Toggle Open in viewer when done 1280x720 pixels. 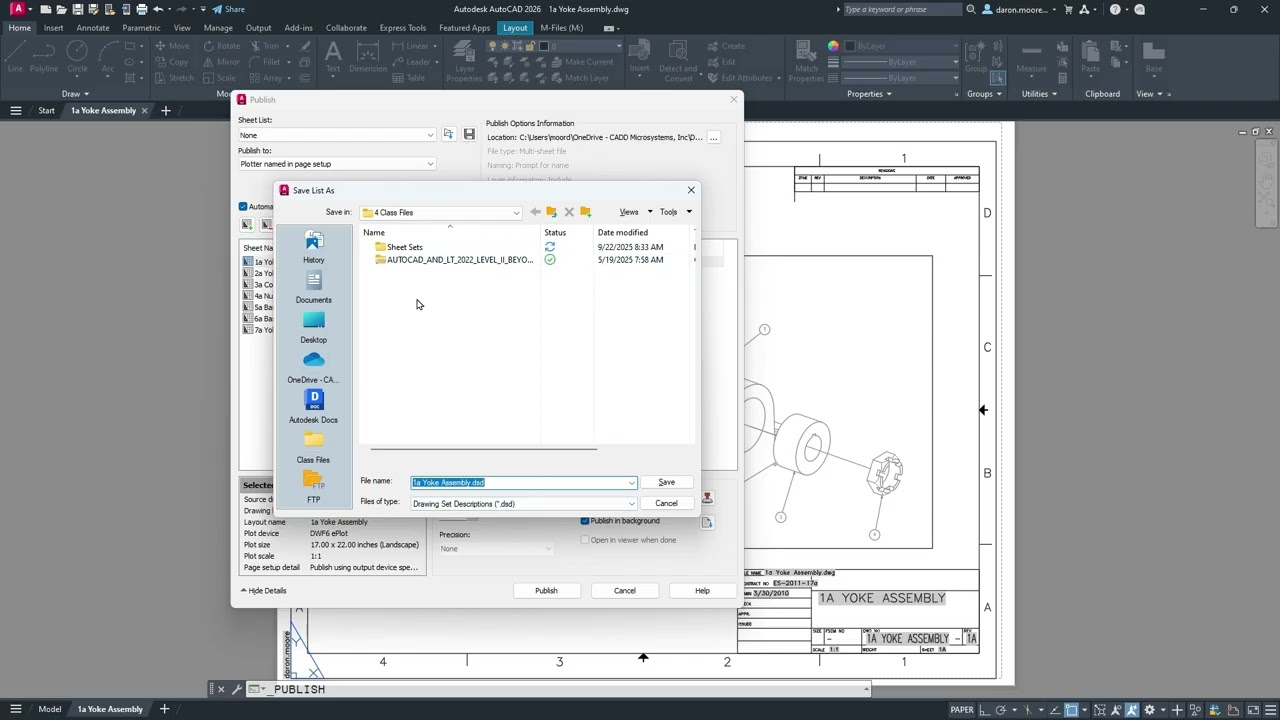click(585, 540)
